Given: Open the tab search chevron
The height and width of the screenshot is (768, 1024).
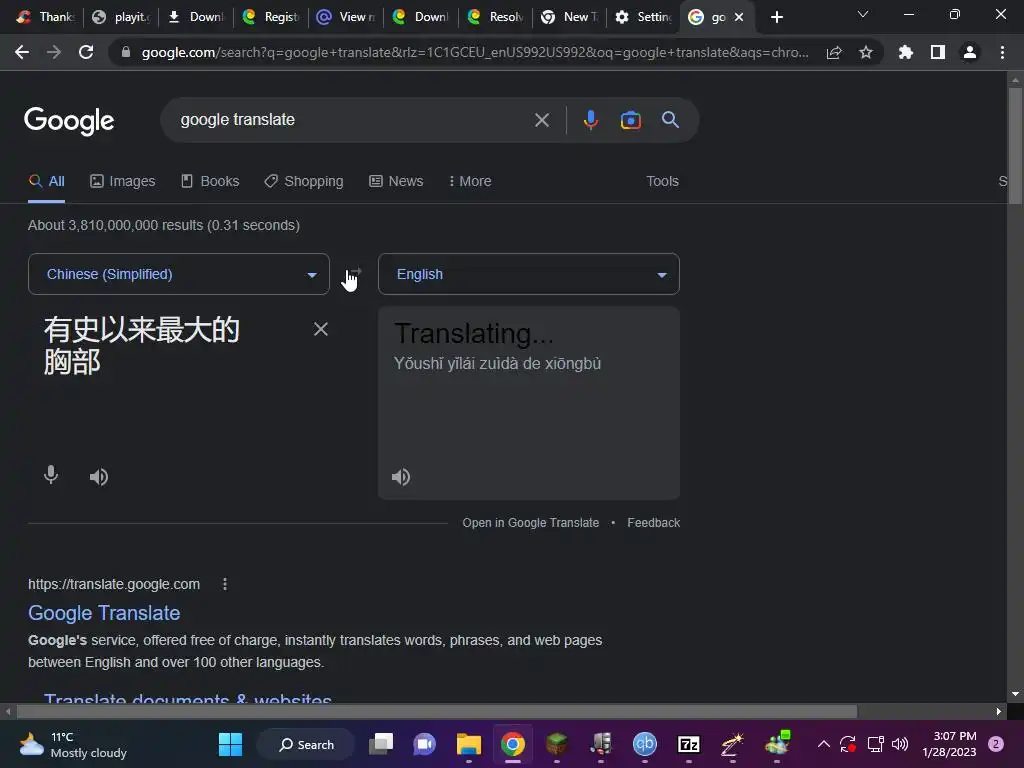Looking at the screenshot, I should [863, 14].
